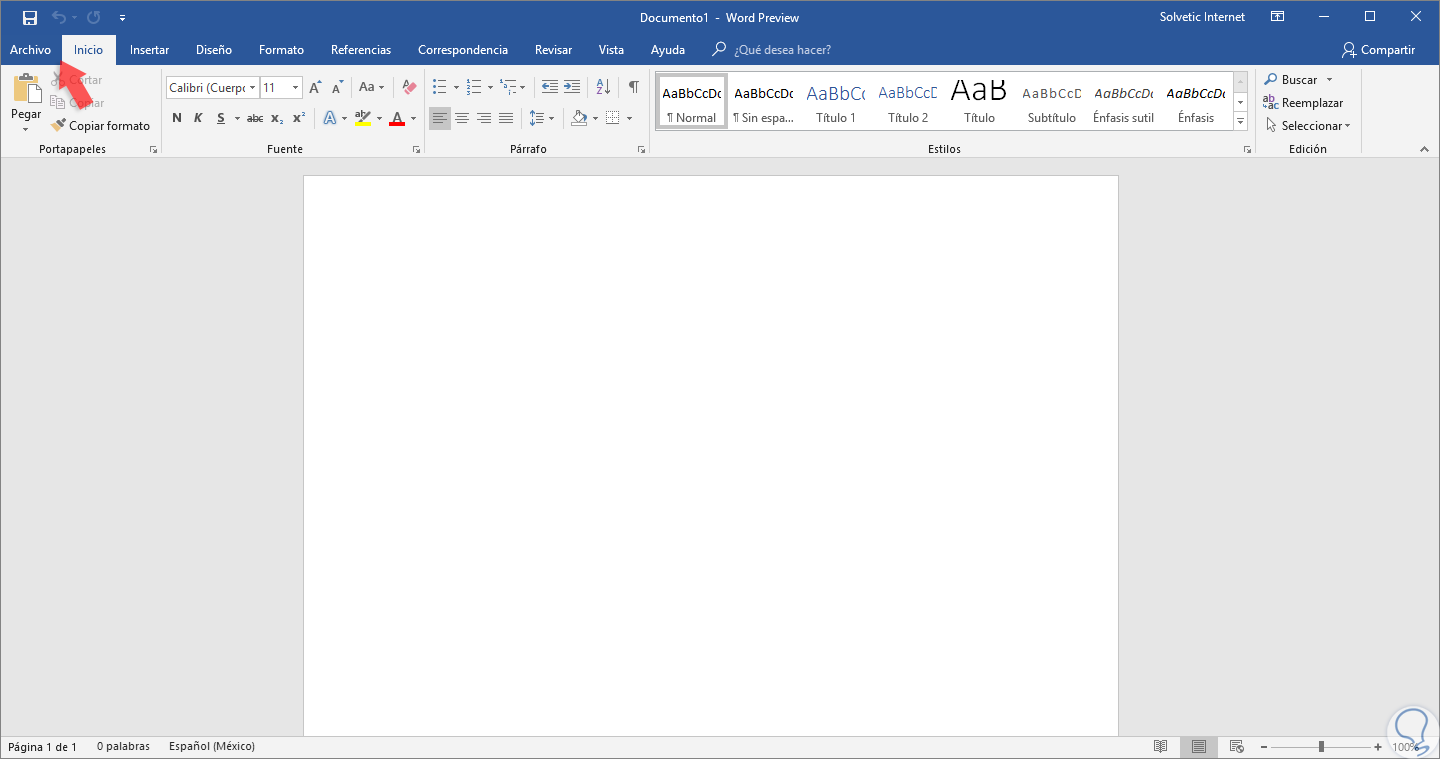Click the Compartir button
Screen dimensions: 1440x759
(x=1379, y=50)
